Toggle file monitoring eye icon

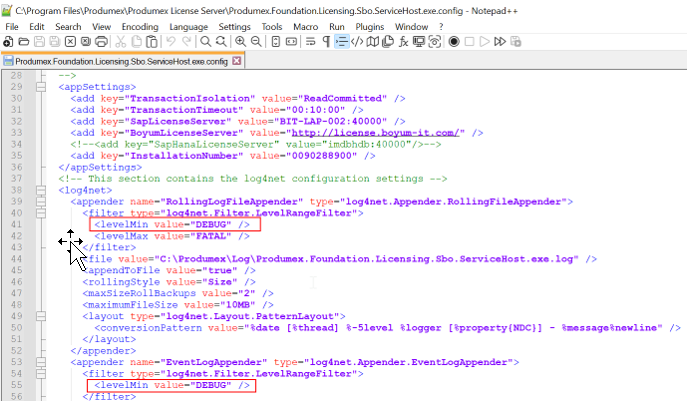435,42
